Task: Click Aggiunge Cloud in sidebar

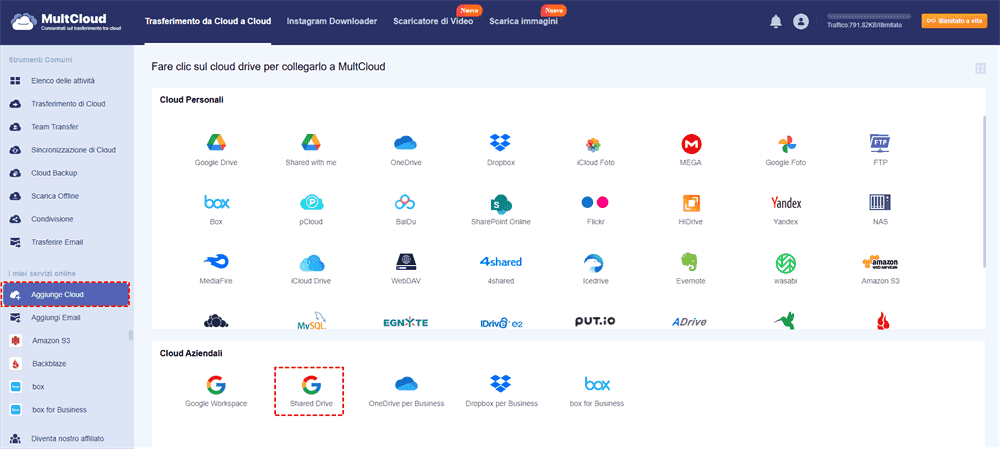Action: click(x=65, y=295)
